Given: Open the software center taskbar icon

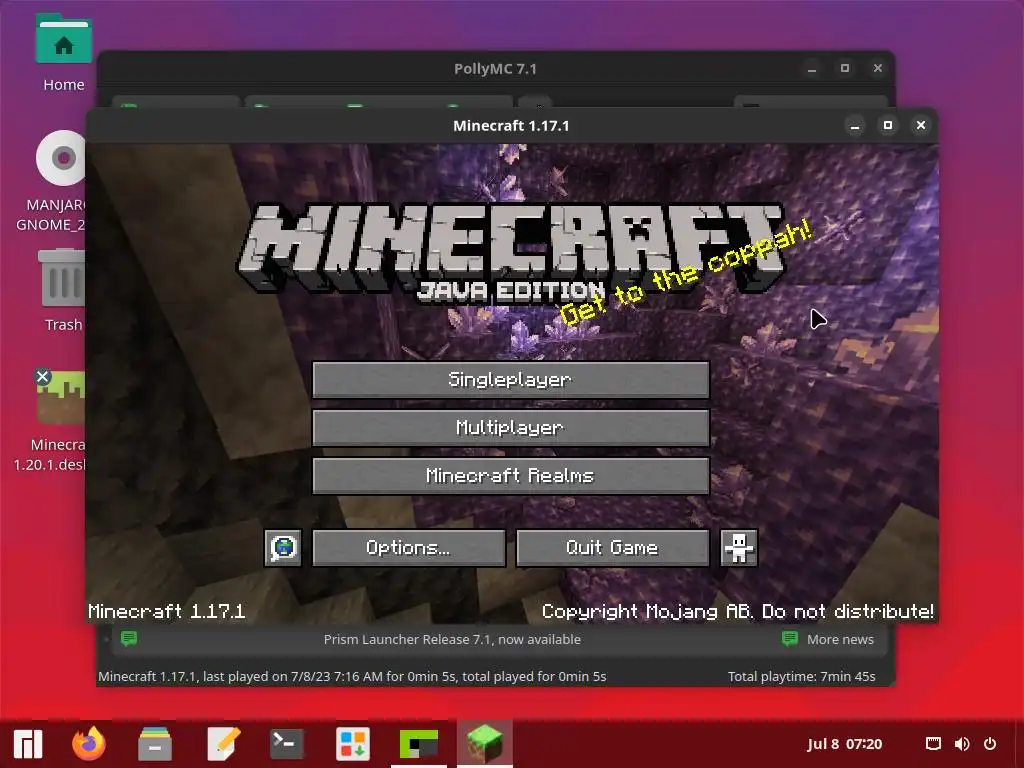Looking at the screenshot, I should click(x=353, y=744).
